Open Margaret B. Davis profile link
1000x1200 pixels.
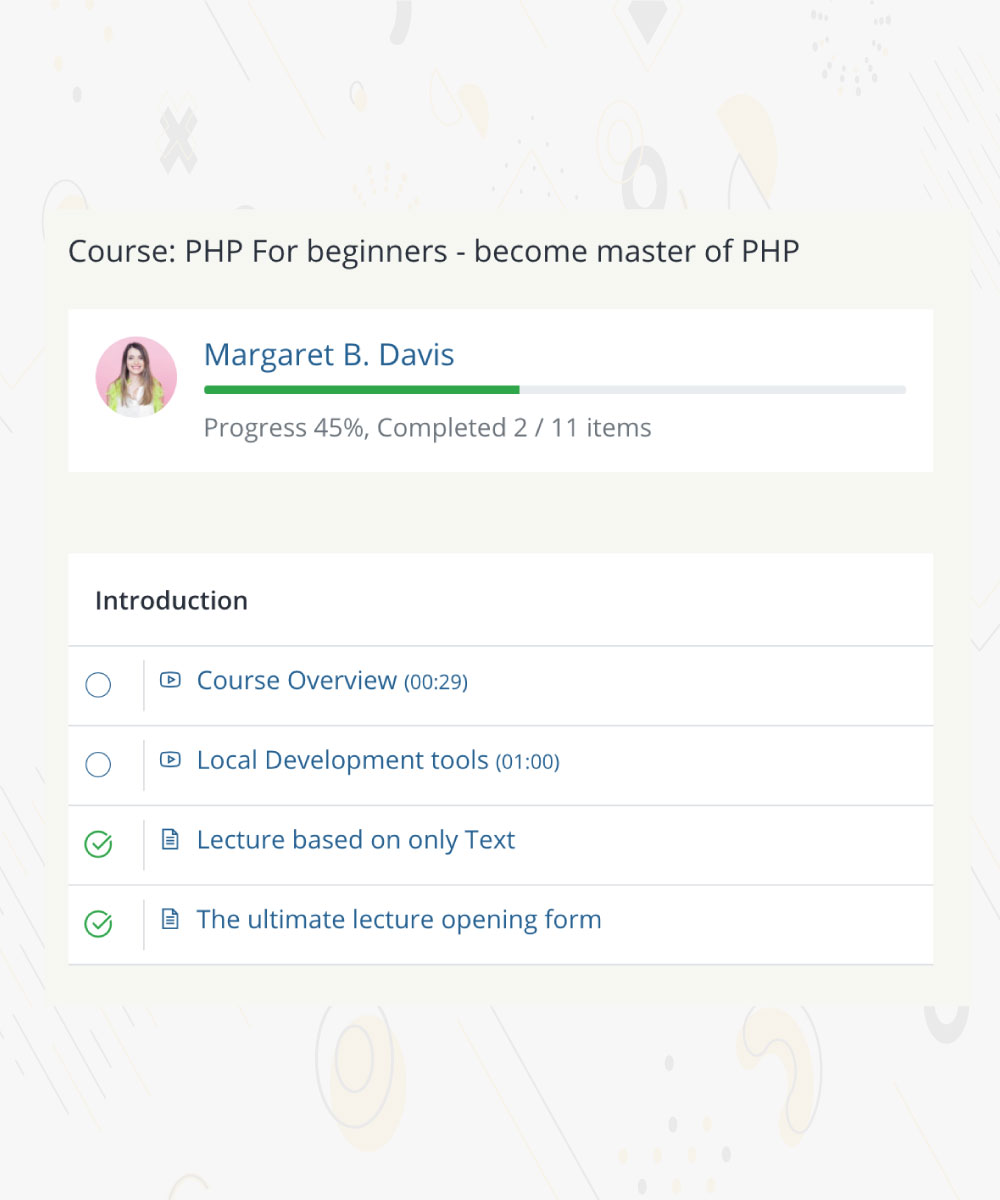coord(329,354)
